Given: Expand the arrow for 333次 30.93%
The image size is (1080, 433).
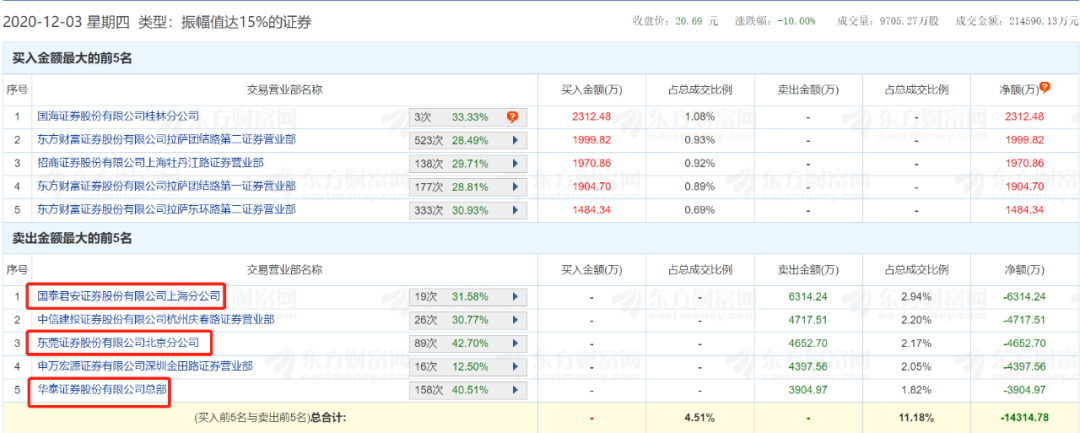Looking at the screenshot, I should pyautogui.click(x=514, y=210).
